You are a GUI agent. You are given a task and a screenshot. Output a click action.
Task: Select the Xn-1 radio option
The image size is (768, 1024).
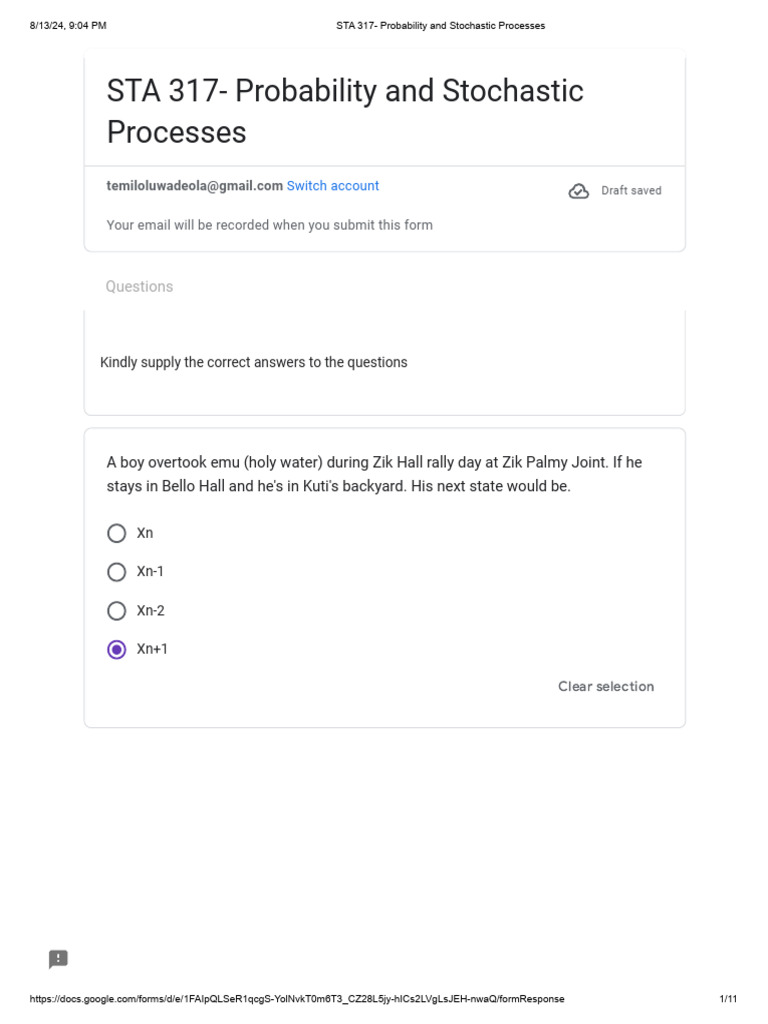click(117, 572)
